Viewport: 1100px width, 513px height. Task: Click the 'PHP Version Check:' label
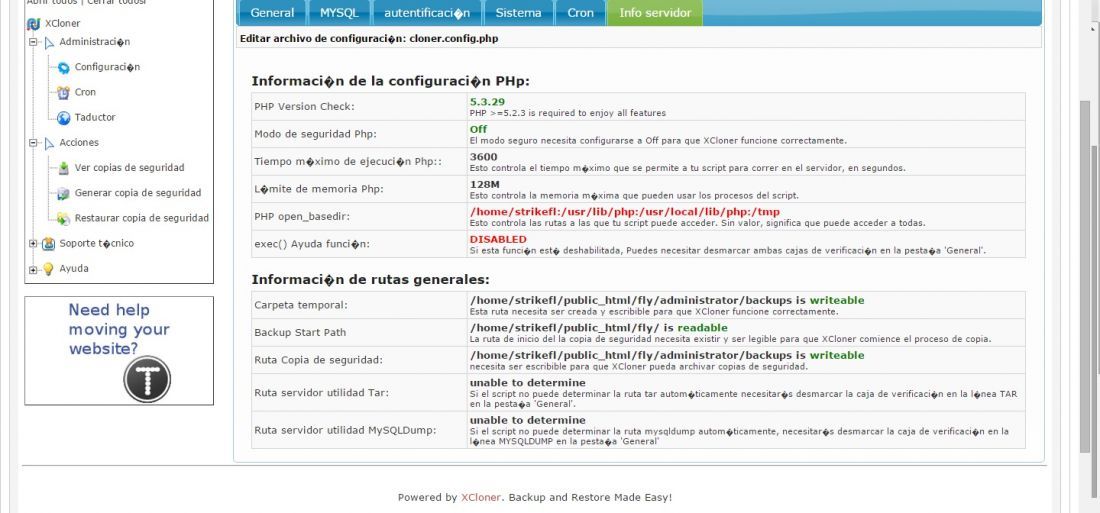click(x=304, y=107)
